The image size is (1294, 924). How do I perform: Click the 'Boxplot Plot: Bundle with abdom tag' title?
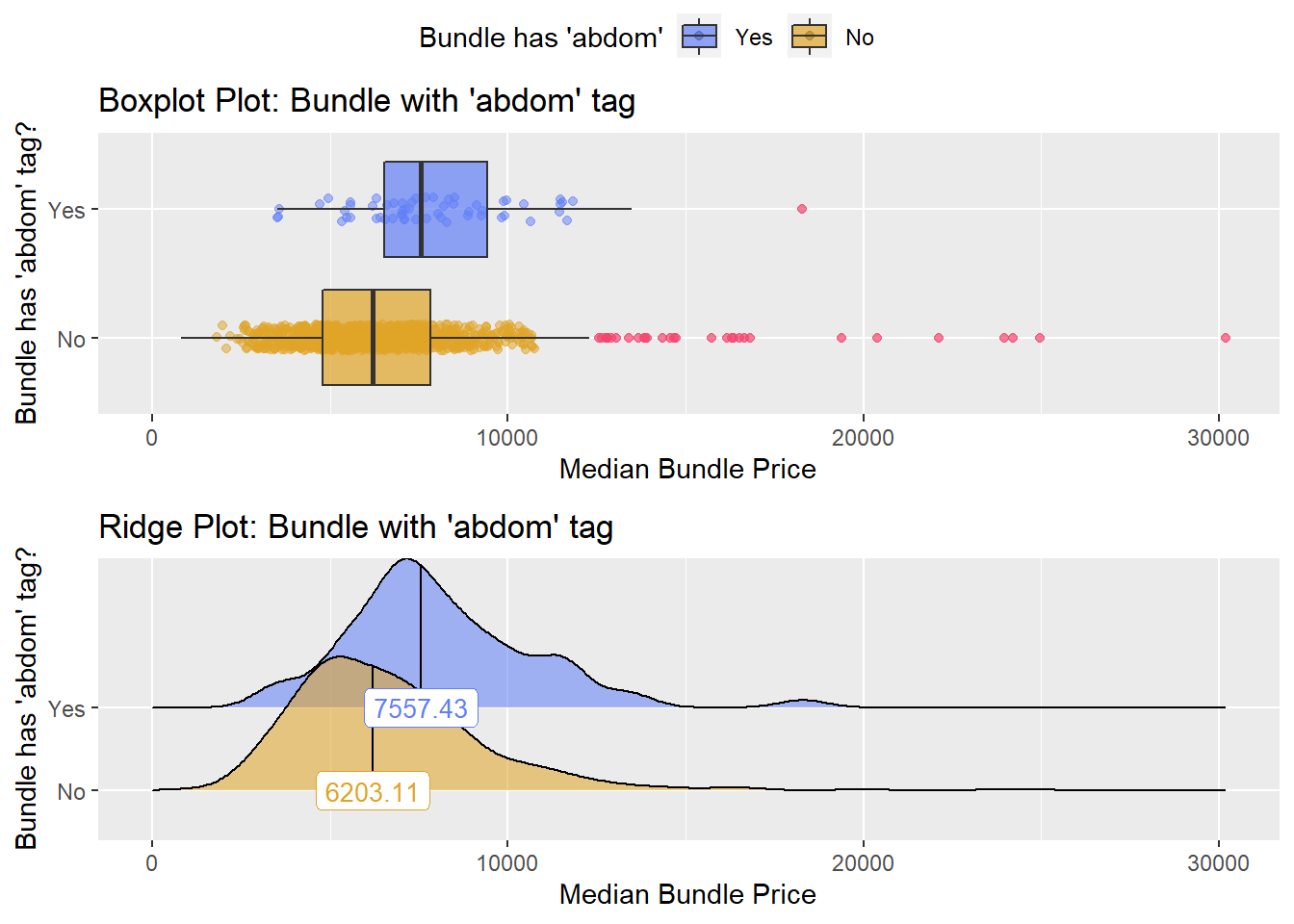pos(367,101)
